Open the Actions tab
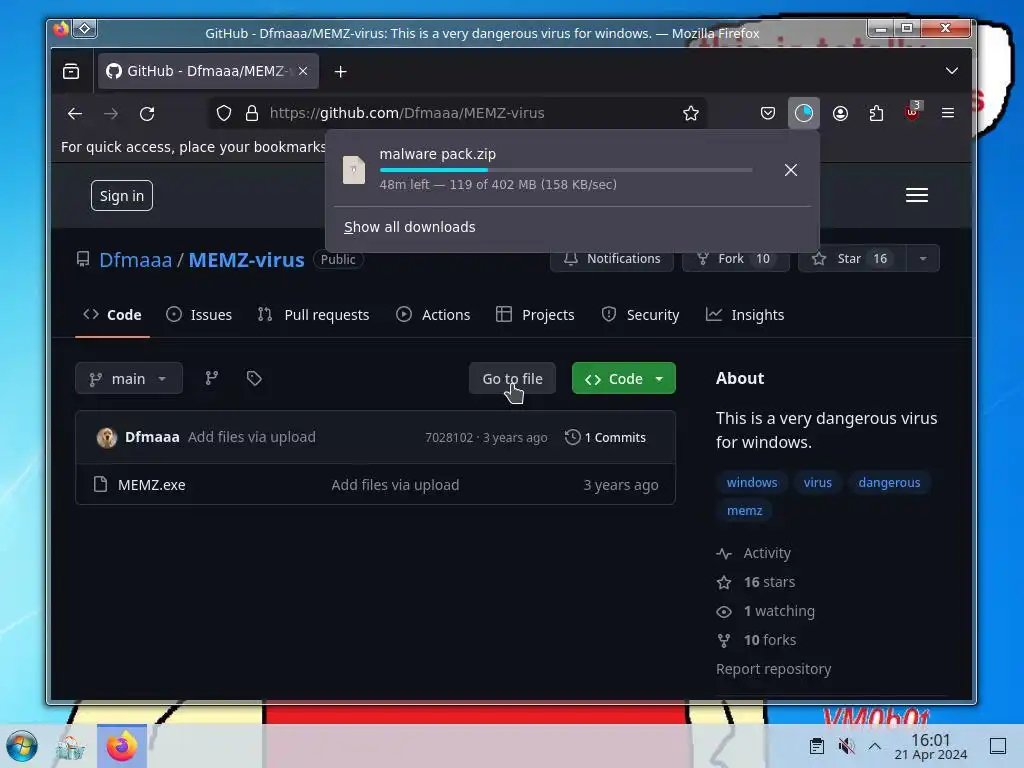Viewport: 1024px width, 768px height. pyautogui.click(x=433, y=315)
